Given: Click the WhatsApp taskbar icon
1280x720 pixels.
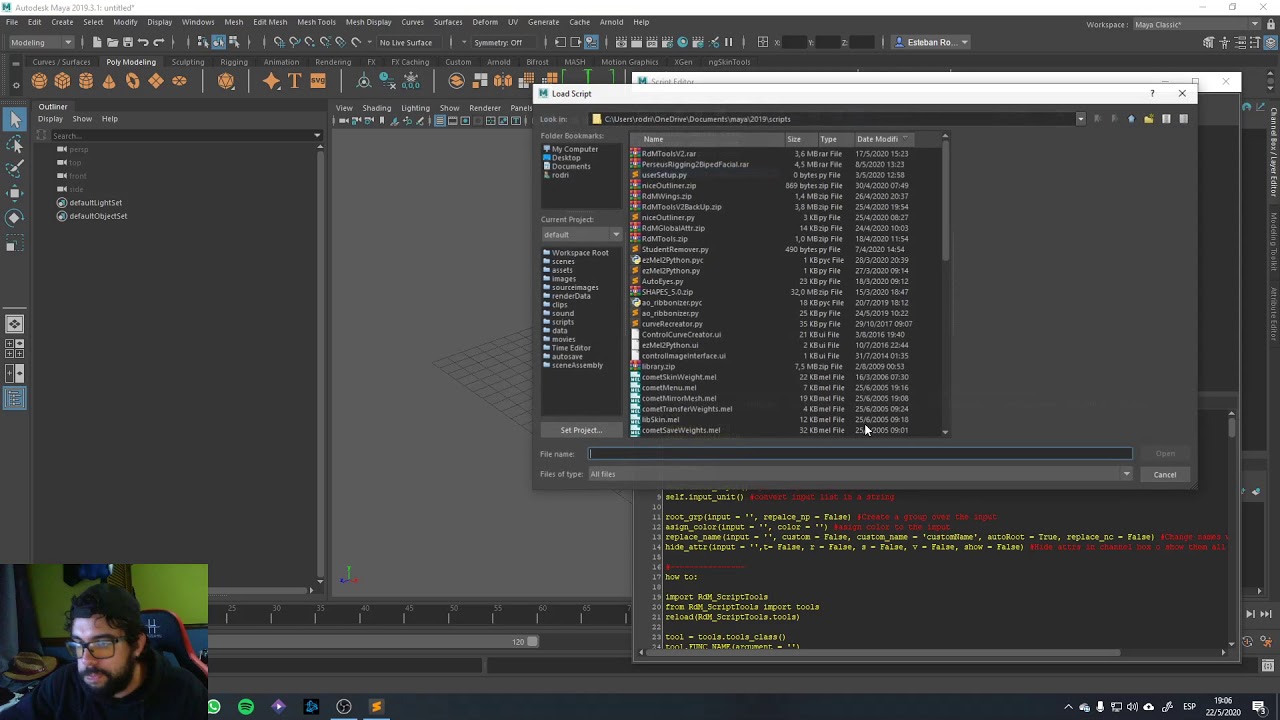Looking at the screenshot, I should pyautogui.click(x=214, y=707).
